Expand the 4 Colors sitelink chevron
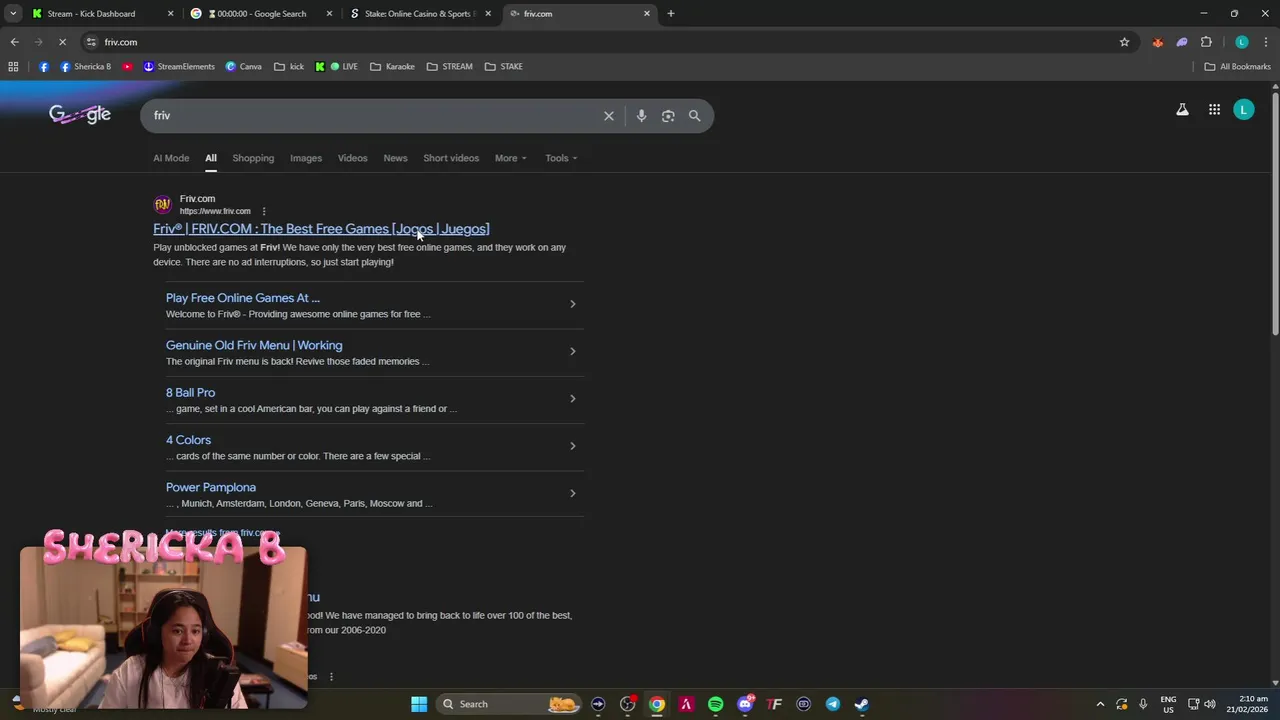The image size is (1280, 720). tap(572, 446)
